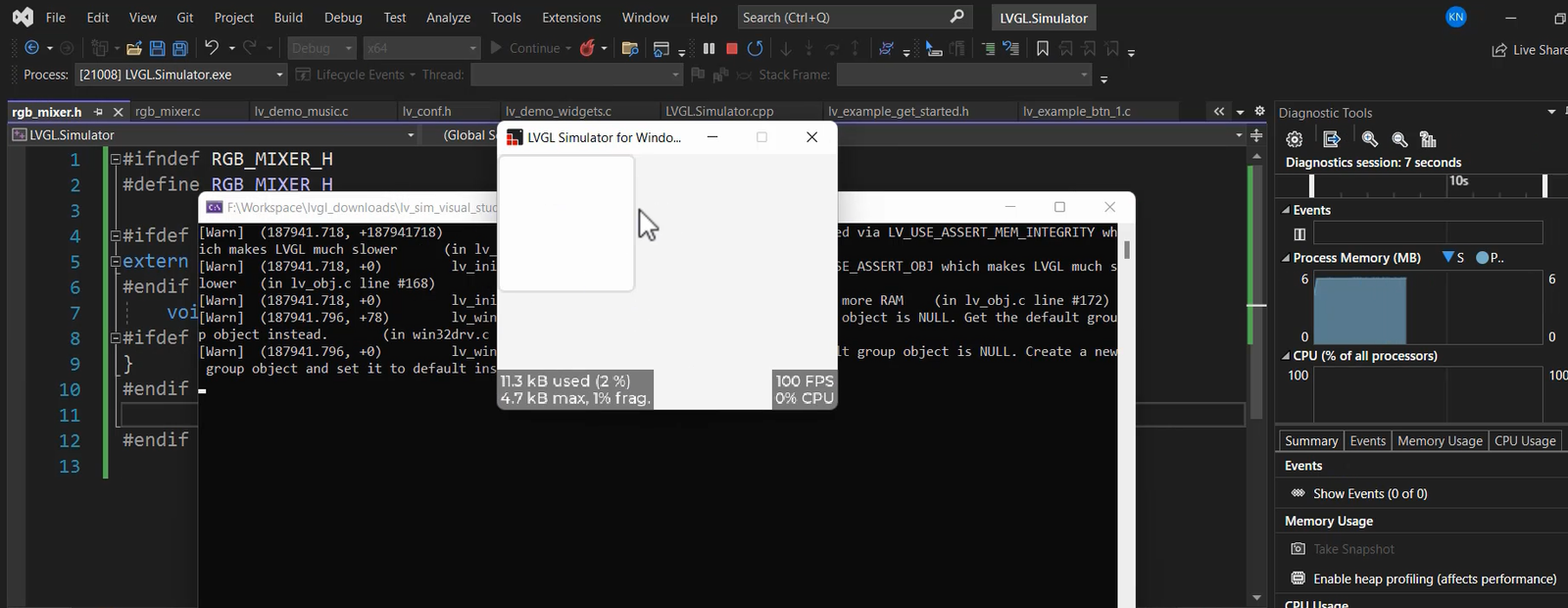Screen dimensions: 1568x608
Task: Show the tab overflow chevrons
Action: (1219, 112)
